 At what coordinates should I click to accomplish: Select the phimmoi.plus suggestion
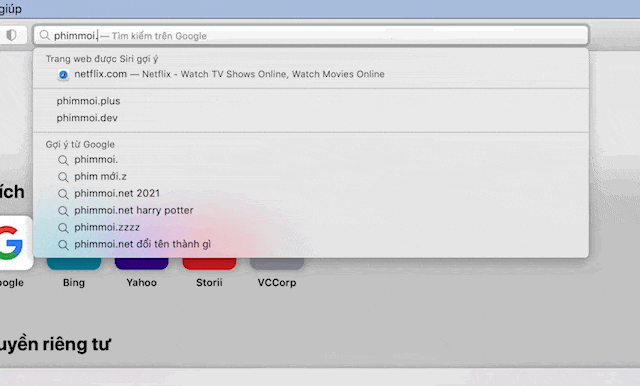[311, 101]
